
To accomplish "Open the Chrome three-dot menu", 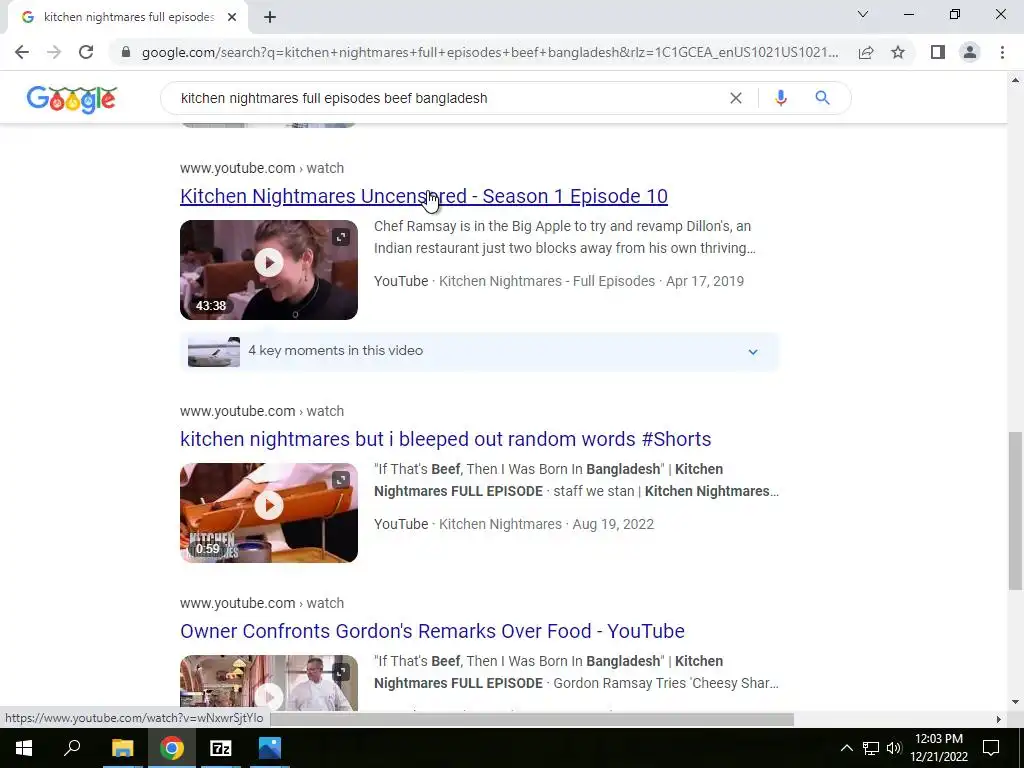I will [x=1002, y=52].
